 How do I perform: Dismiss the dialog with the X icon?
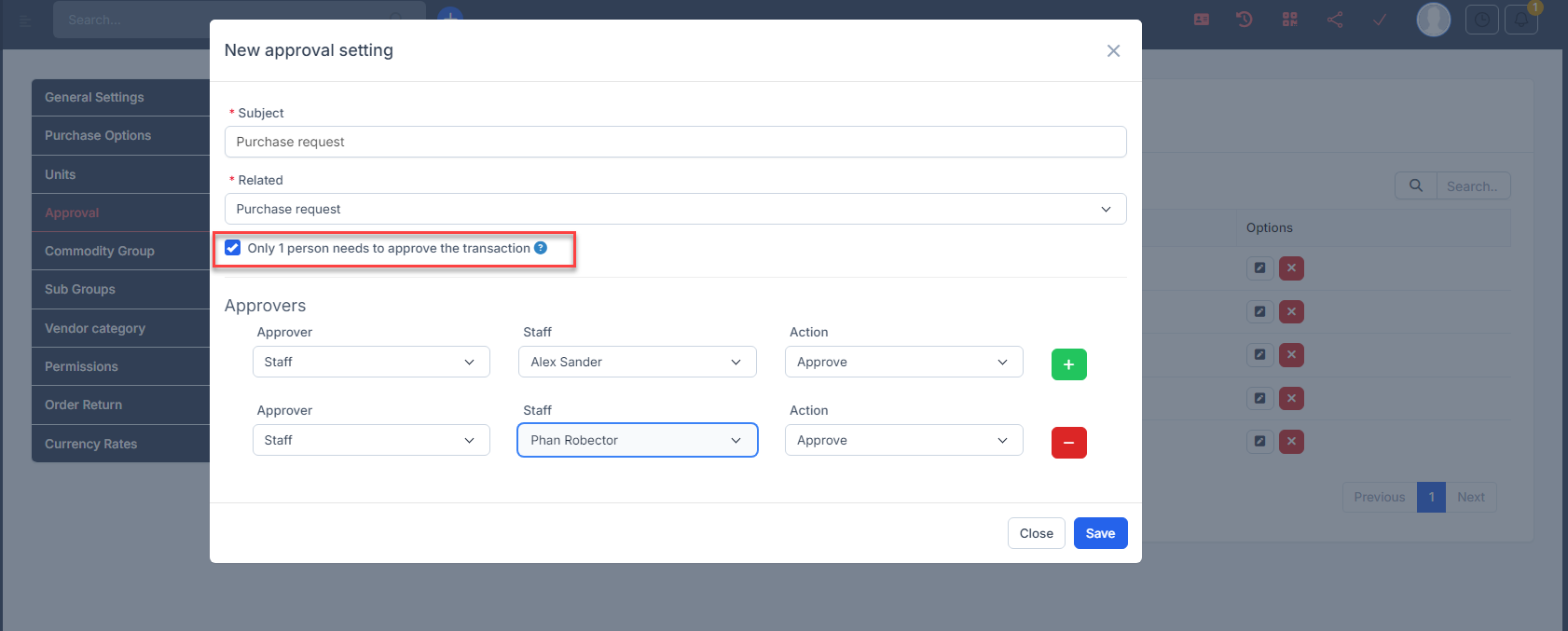pos(1113,51)
